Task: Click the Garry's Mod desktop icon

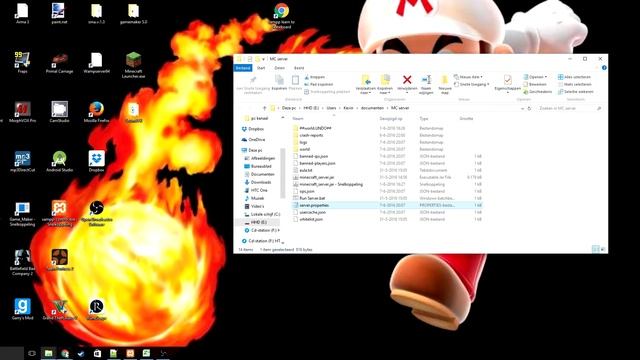Action: click(22, 309)
